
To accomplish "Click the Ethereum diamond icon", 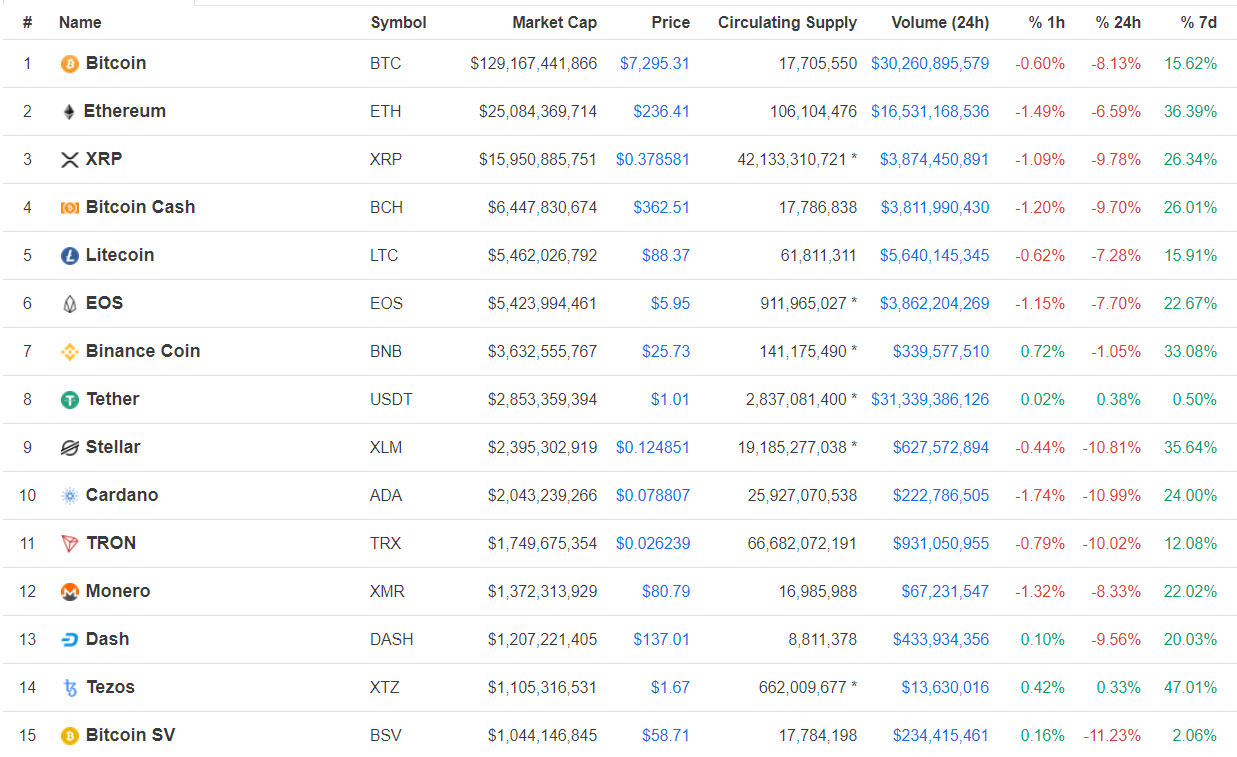I will coord(69,112).
